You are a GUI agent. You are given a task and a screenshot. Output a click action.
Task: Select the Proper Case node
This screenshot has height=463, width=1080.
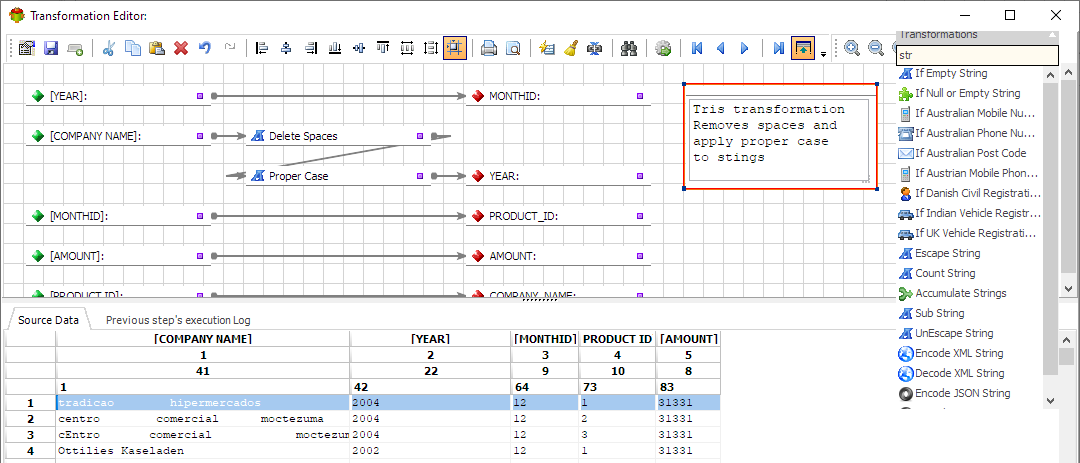tap(338, 176)
